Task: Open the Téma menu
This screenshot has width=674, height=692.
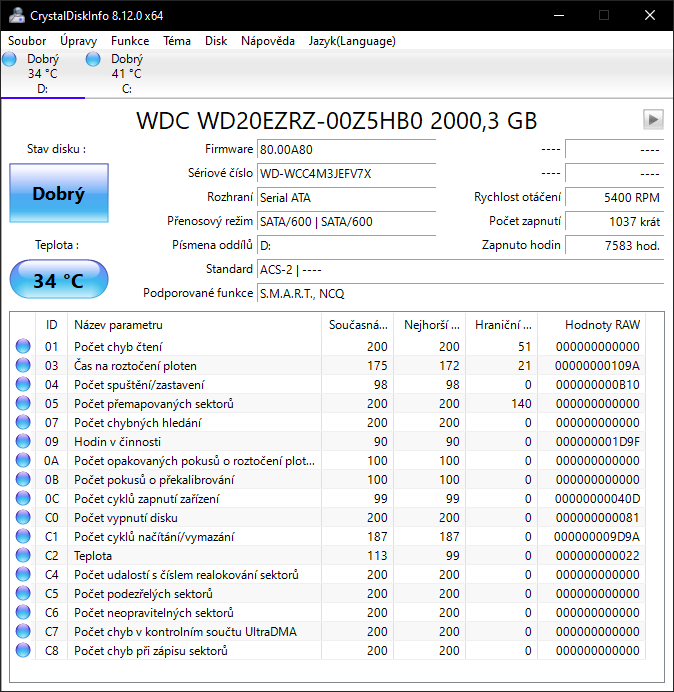Action: coord(177,41)
